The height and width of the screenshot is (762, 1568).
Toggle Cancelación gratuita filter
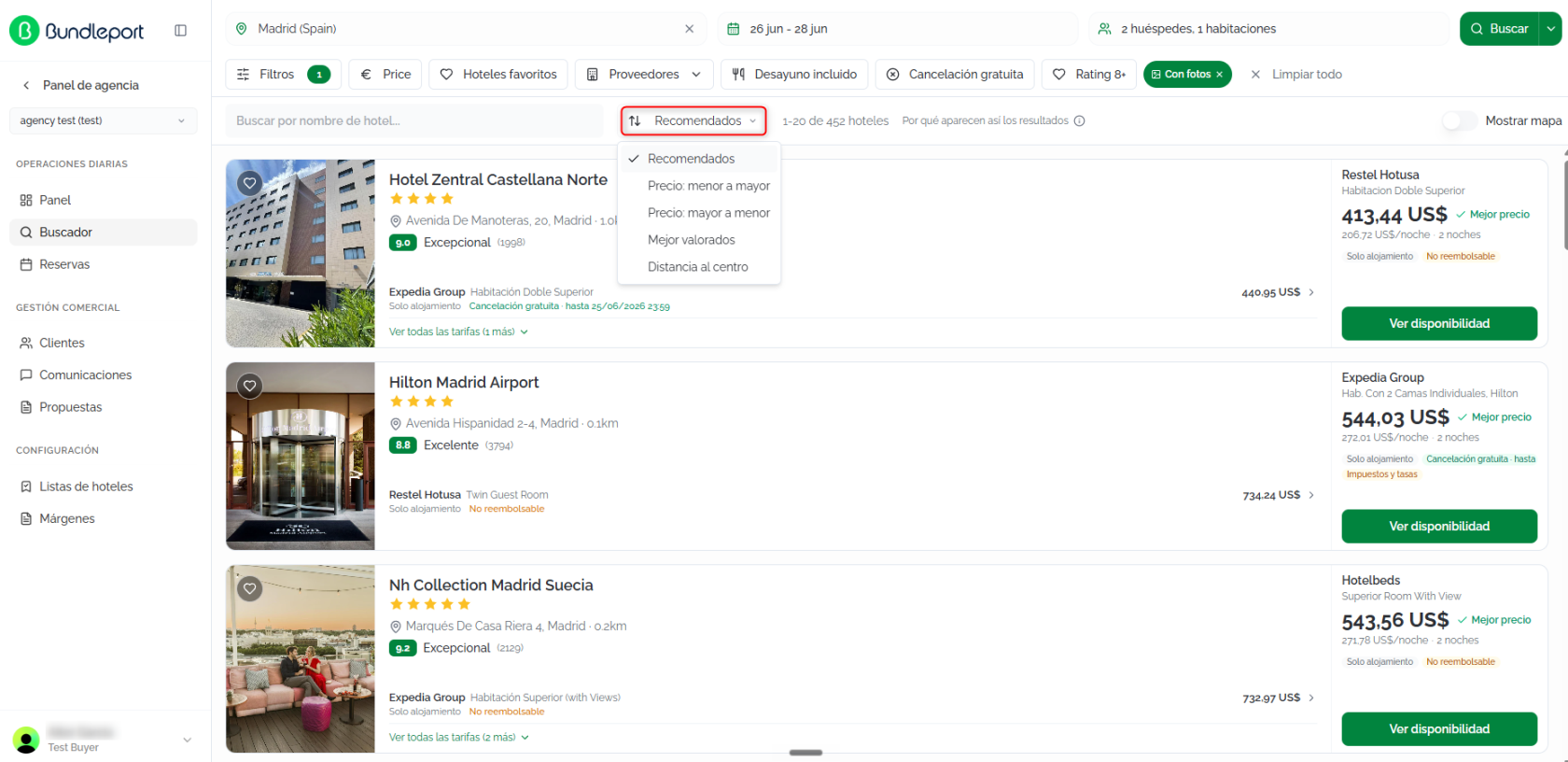tap(955, 75)
